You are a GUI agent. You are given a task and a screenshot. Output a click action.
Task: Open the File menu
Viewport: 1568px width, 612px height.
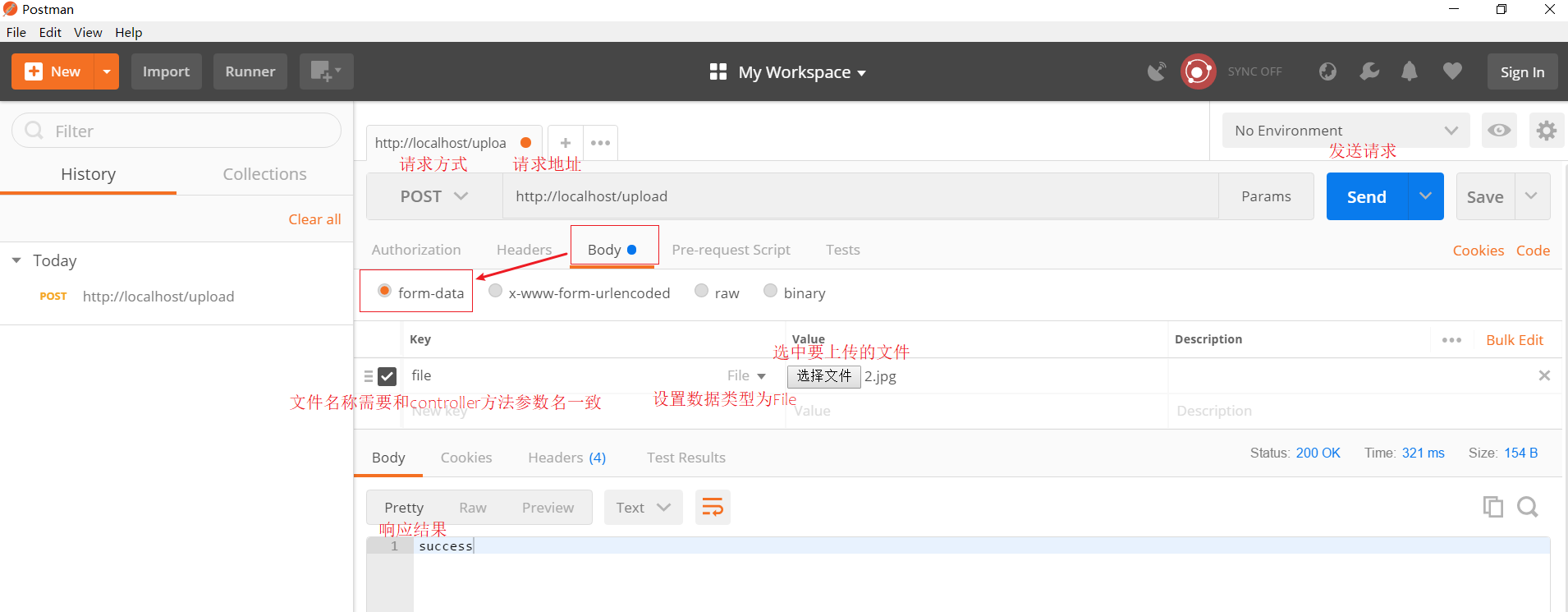pos(16,32)
